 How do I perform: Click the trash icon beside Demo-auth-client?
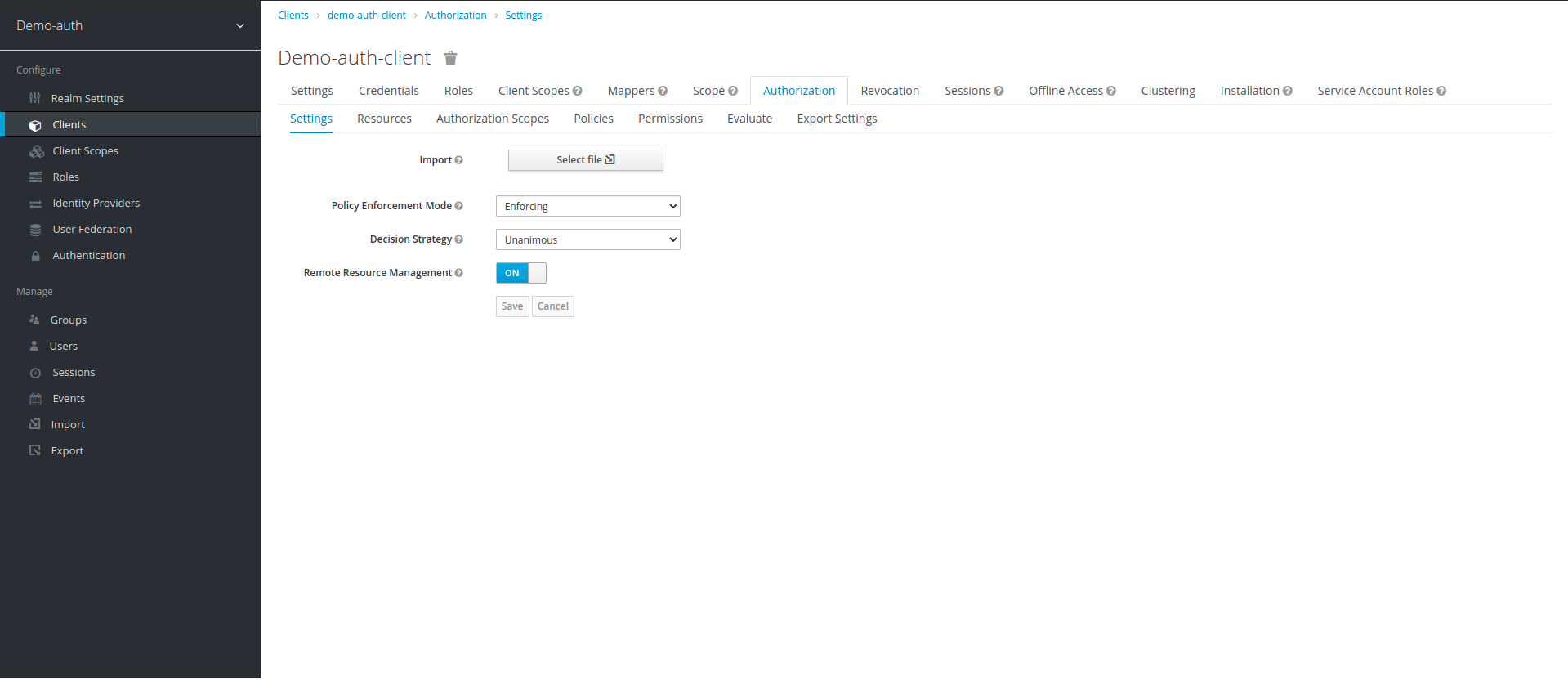click(450, 58)
